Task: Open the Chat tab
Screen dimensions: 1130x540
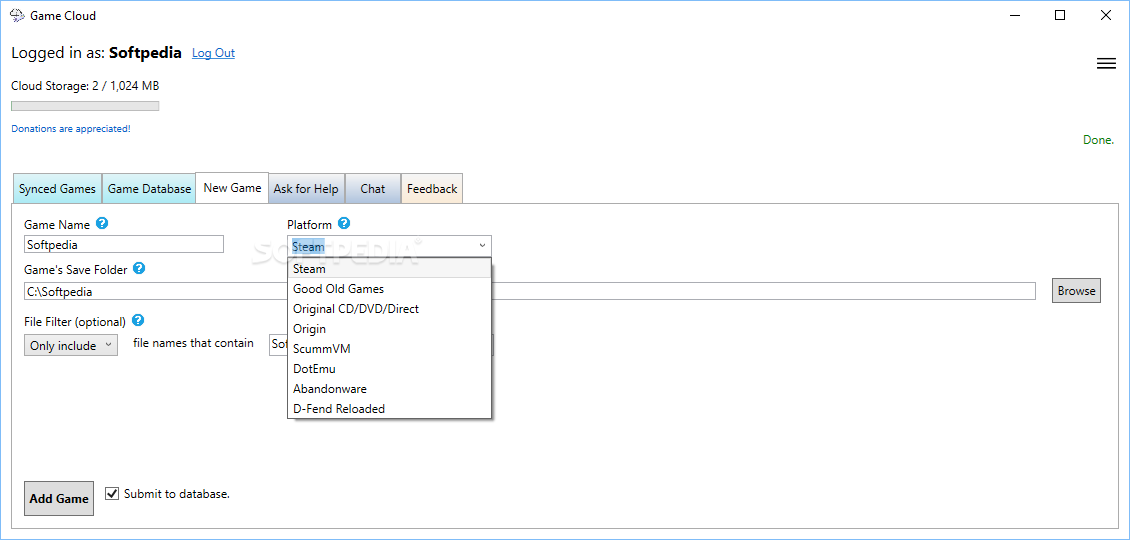Action: click(x=373, y=189)
